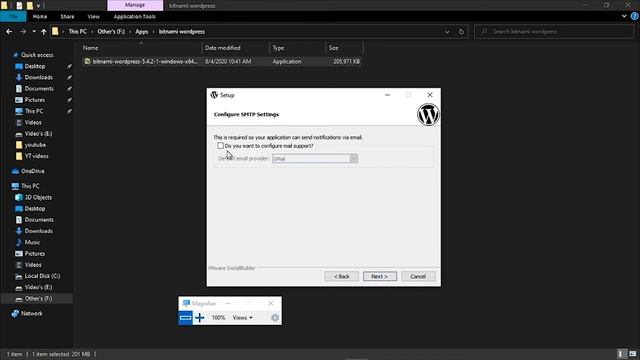Expand address bar history dropdown
Viewport: 640px width, 360px height.
click(x=447, y=31)
